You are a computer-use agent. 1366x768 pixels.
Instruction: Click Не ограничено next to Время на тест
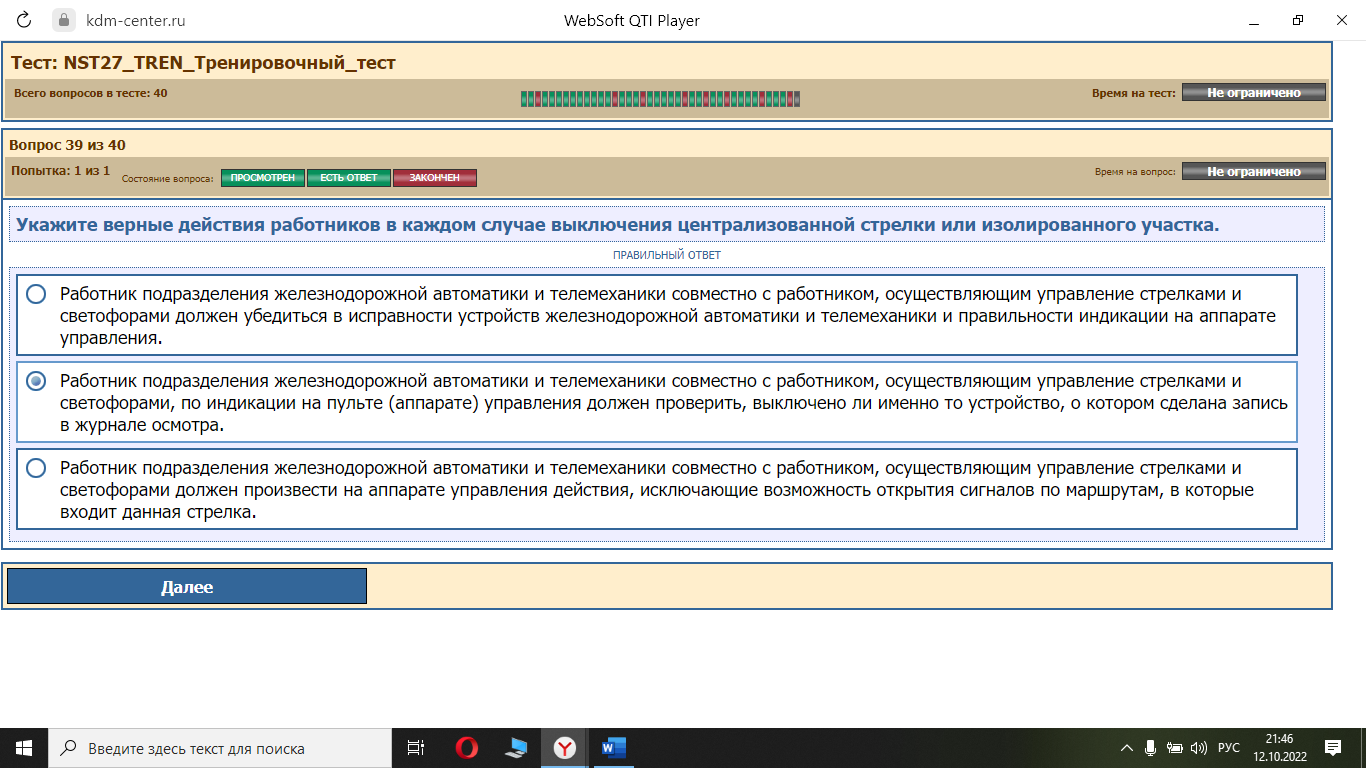click(1254, 92)
